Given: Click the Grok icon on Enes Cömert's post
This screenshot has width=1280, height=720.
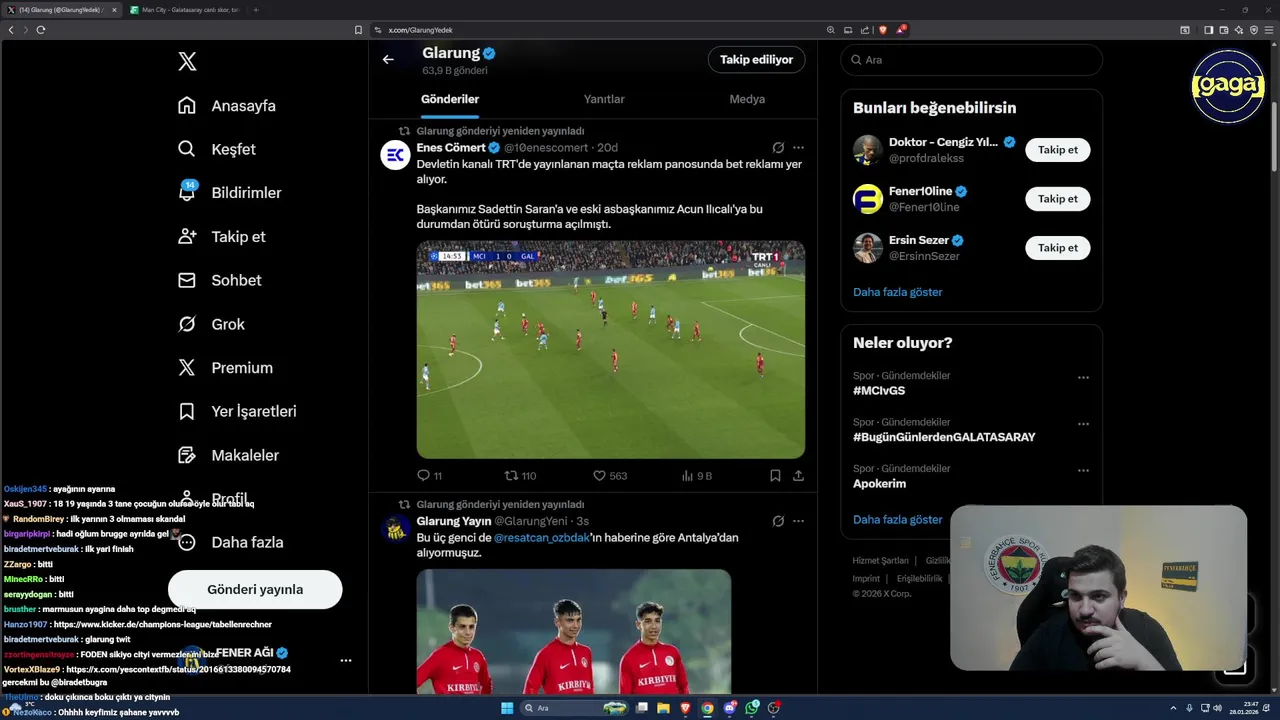Looking at the screenshot, I should [x=778, y=148].
